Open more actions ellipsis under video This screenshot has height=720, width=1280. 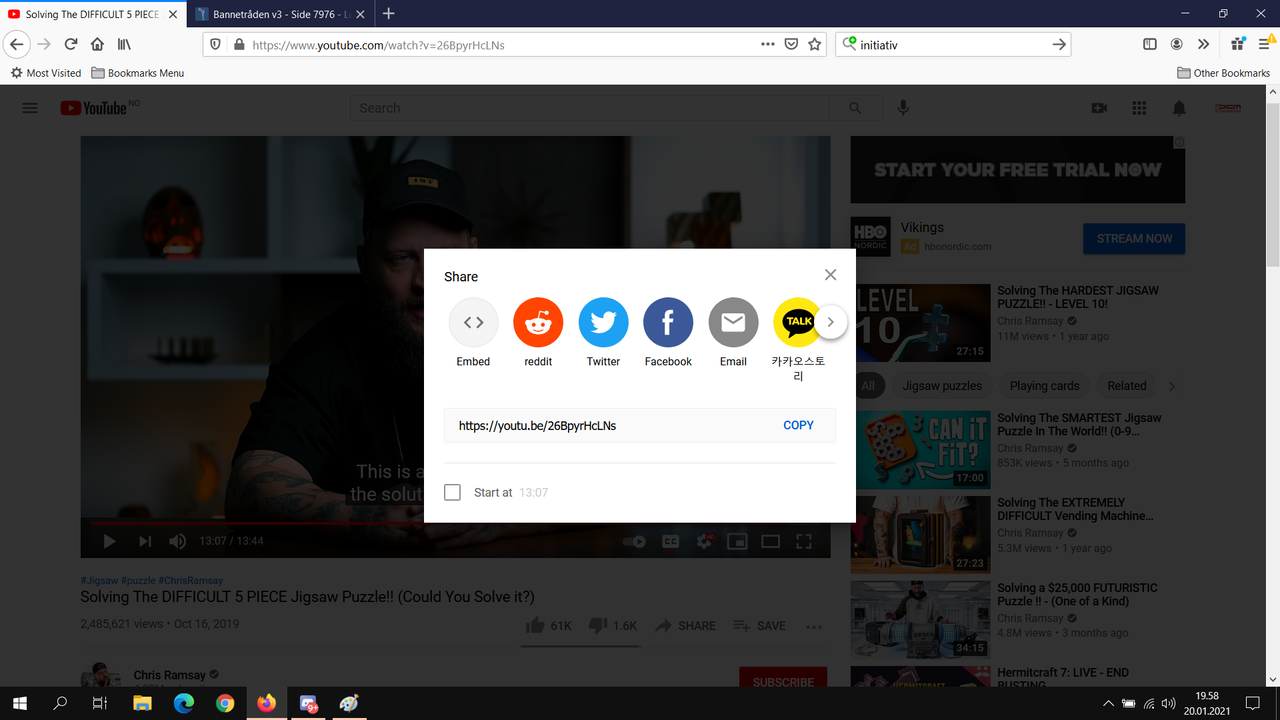pyautogui.click(x=814, y=626)
